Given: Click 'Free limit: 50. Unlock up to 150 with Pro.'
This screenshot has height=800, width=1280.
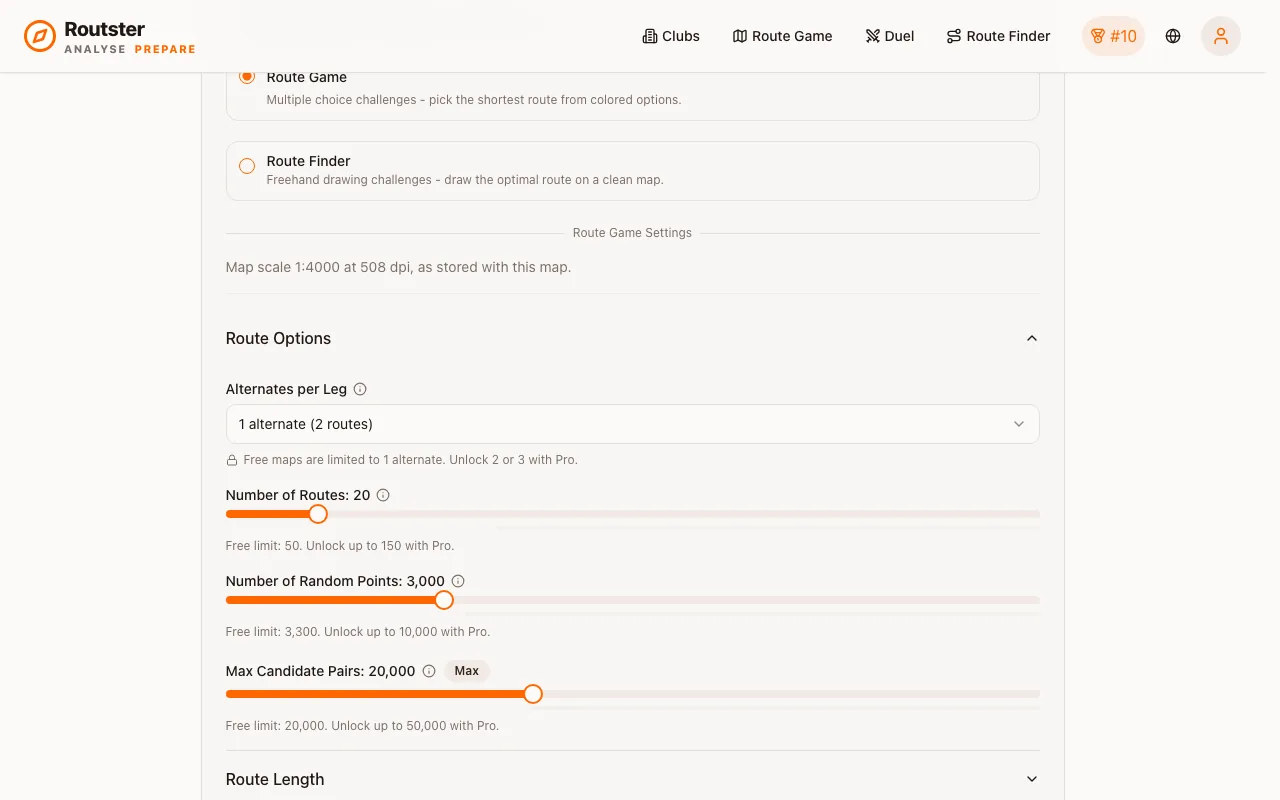Looking at the screenshot, I should (340, 546).
